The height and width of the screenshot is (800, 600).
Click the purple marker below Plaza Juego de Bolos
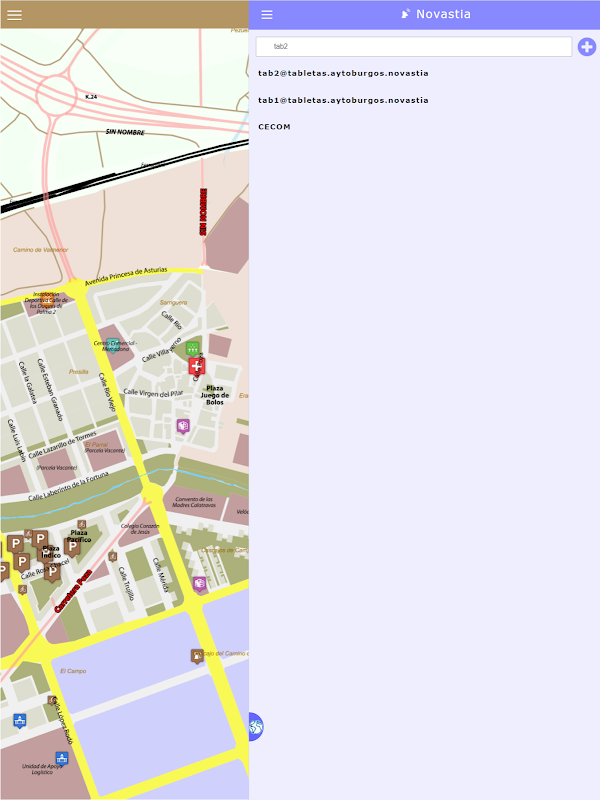pyautogui.click(x=183, y=426)
